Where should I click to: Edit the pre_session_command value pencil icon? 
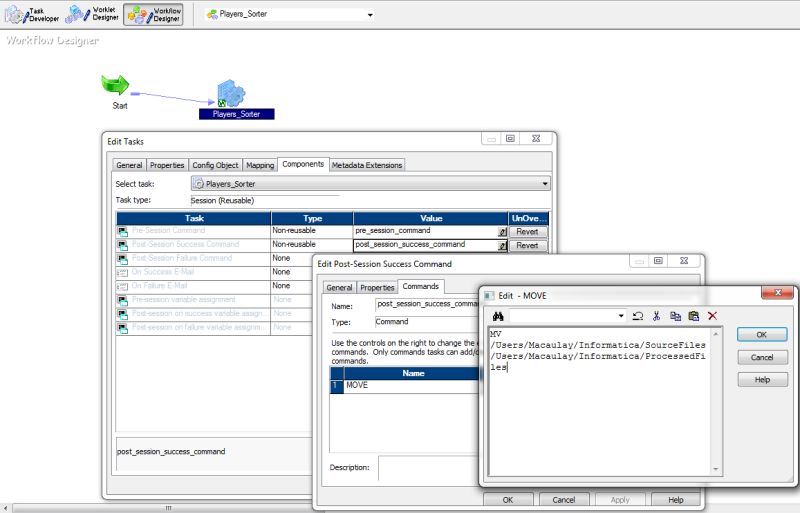point(502,232)
